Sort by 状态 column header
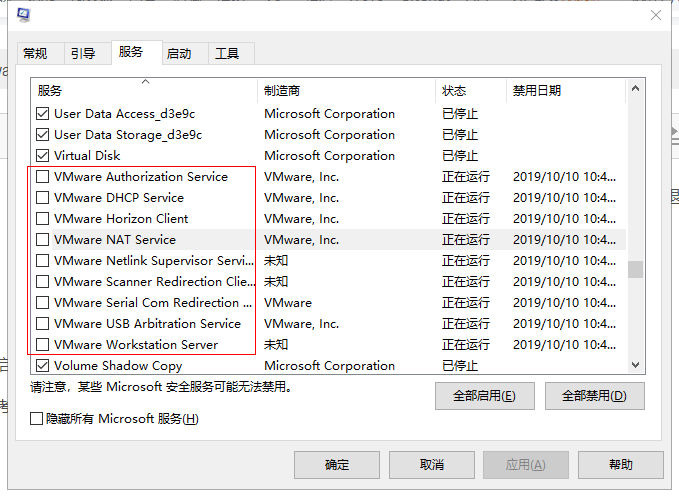 pyautogui.click(x=471, y=90)
